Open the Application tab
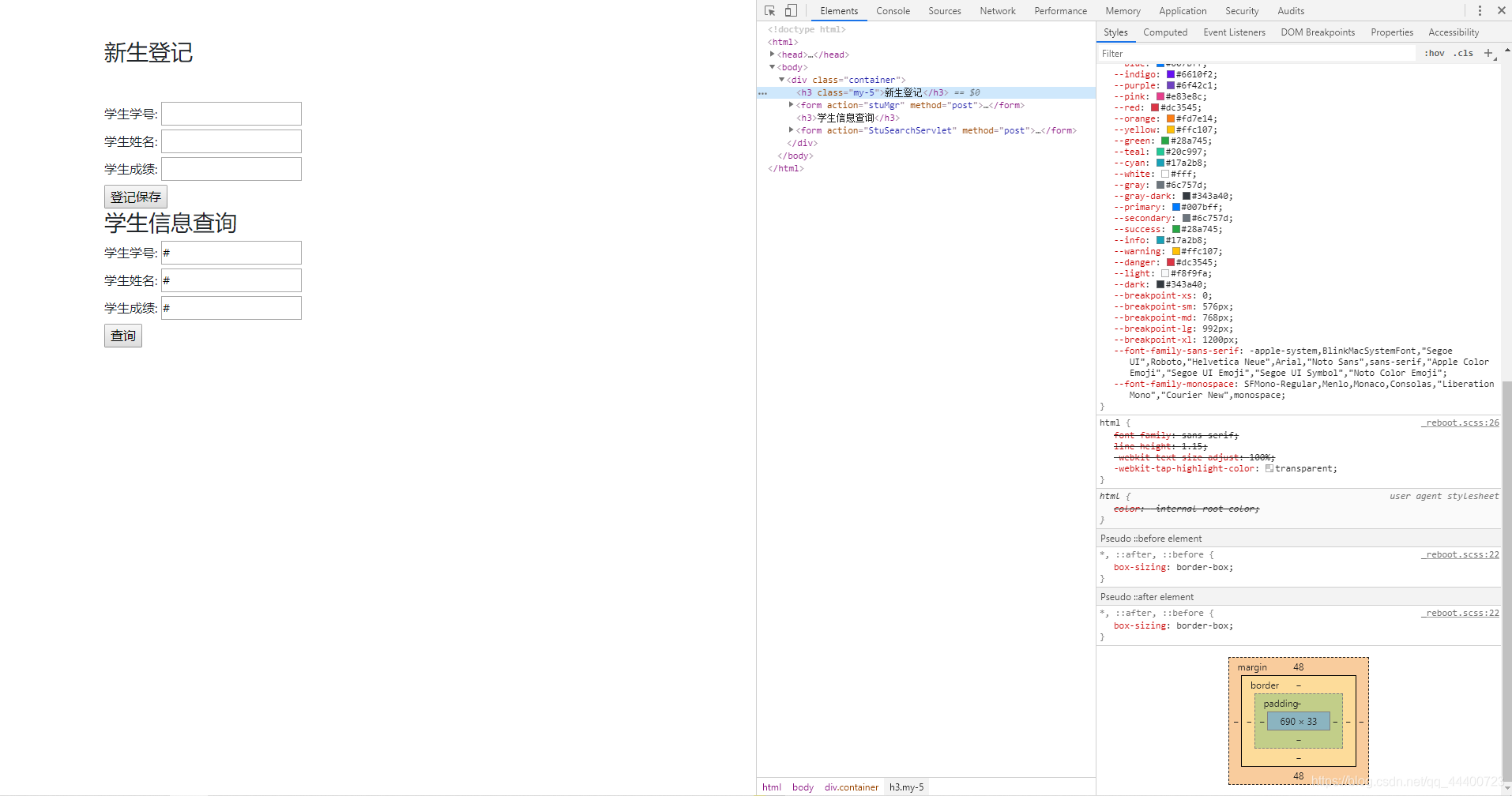The height and width of the screenshot is (796, 1512). [1183, 11]
